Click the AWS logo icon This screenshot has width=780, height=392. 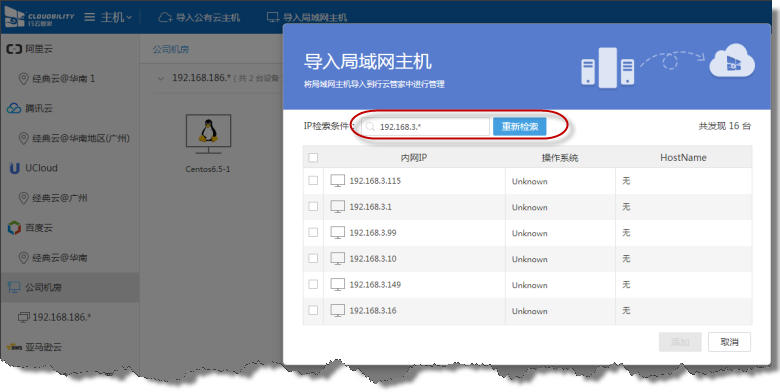[x=14, y=347]
